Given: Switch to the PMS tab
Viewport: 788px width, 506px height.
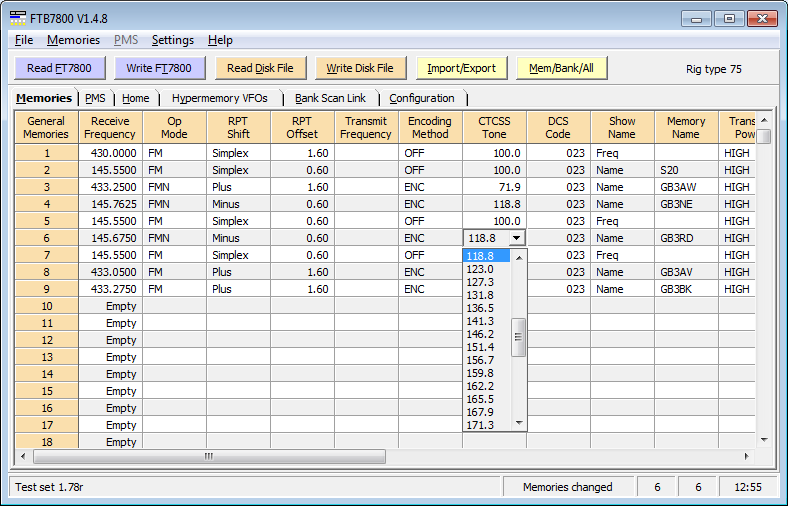Looking at the screenshot, I should [x=95, y=98].
